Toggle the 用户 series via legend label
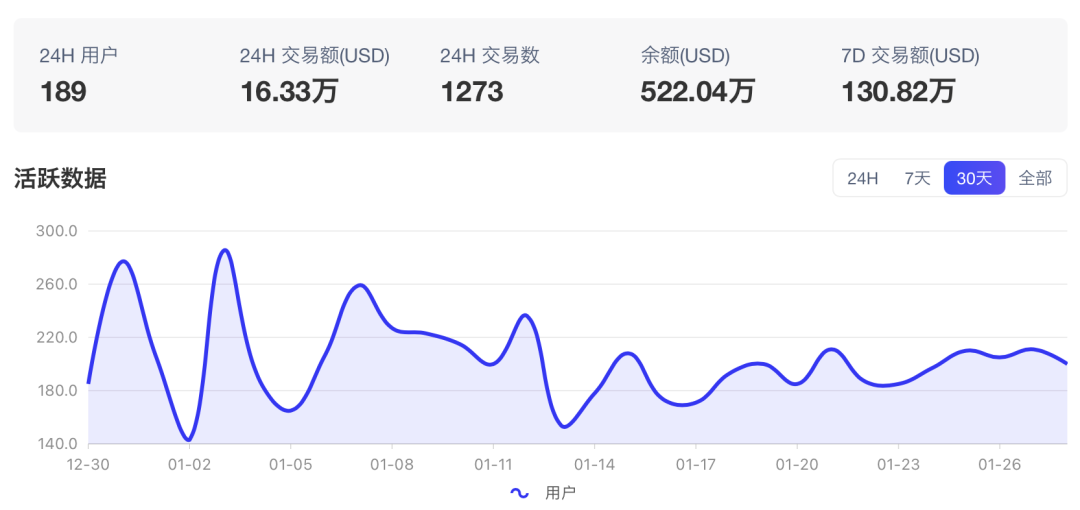 [560, 492]
